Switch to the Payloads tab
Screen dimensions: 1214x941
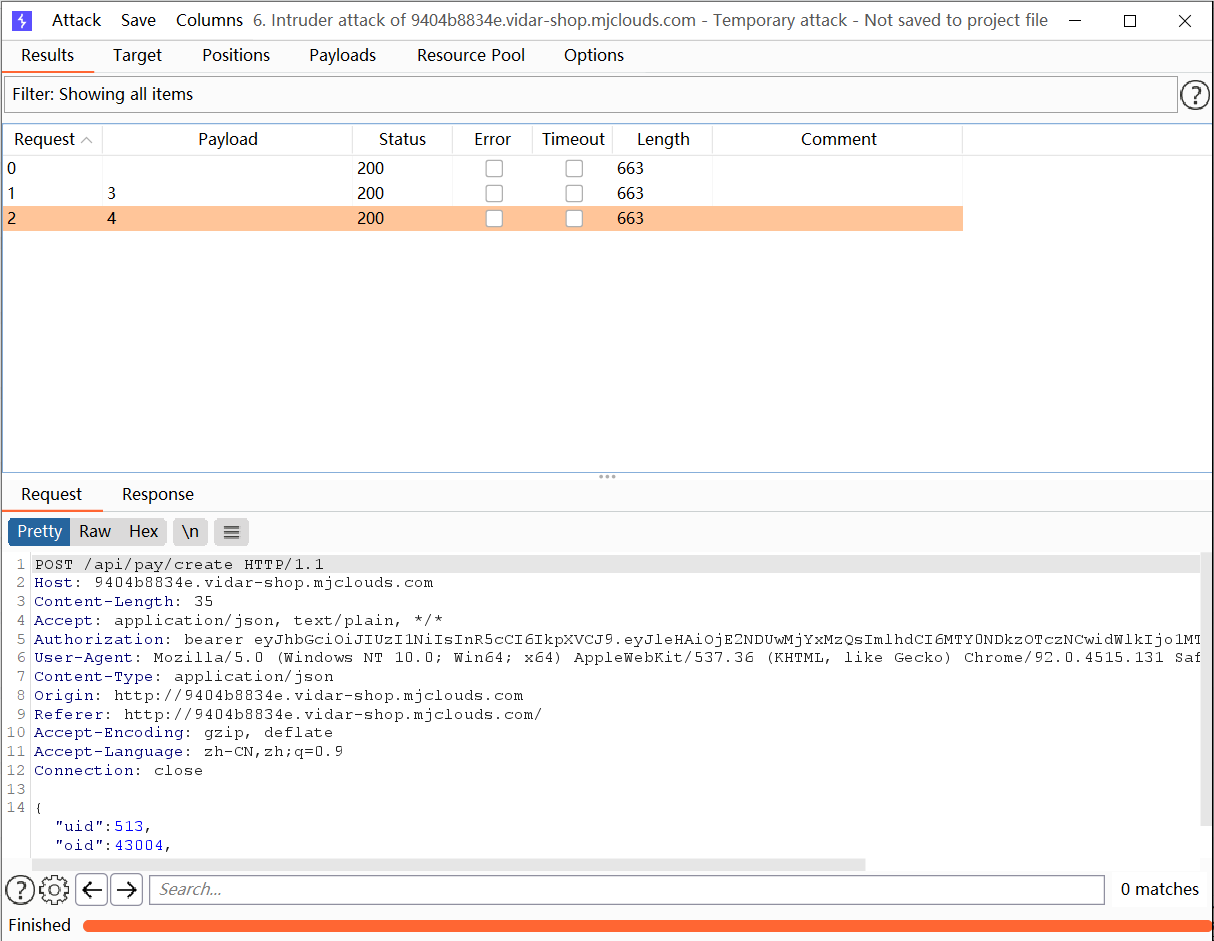pyautogui.click(x=342, y=56)
